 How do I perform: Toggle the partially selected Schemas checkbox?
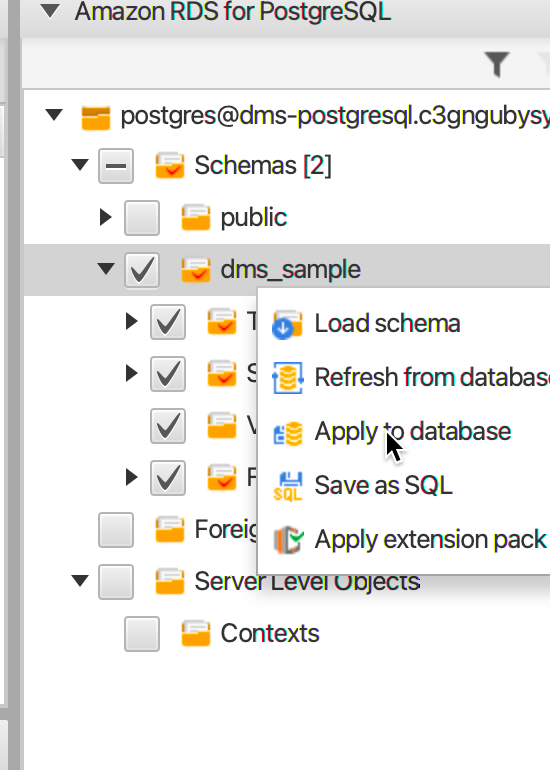tap(116, 166)
